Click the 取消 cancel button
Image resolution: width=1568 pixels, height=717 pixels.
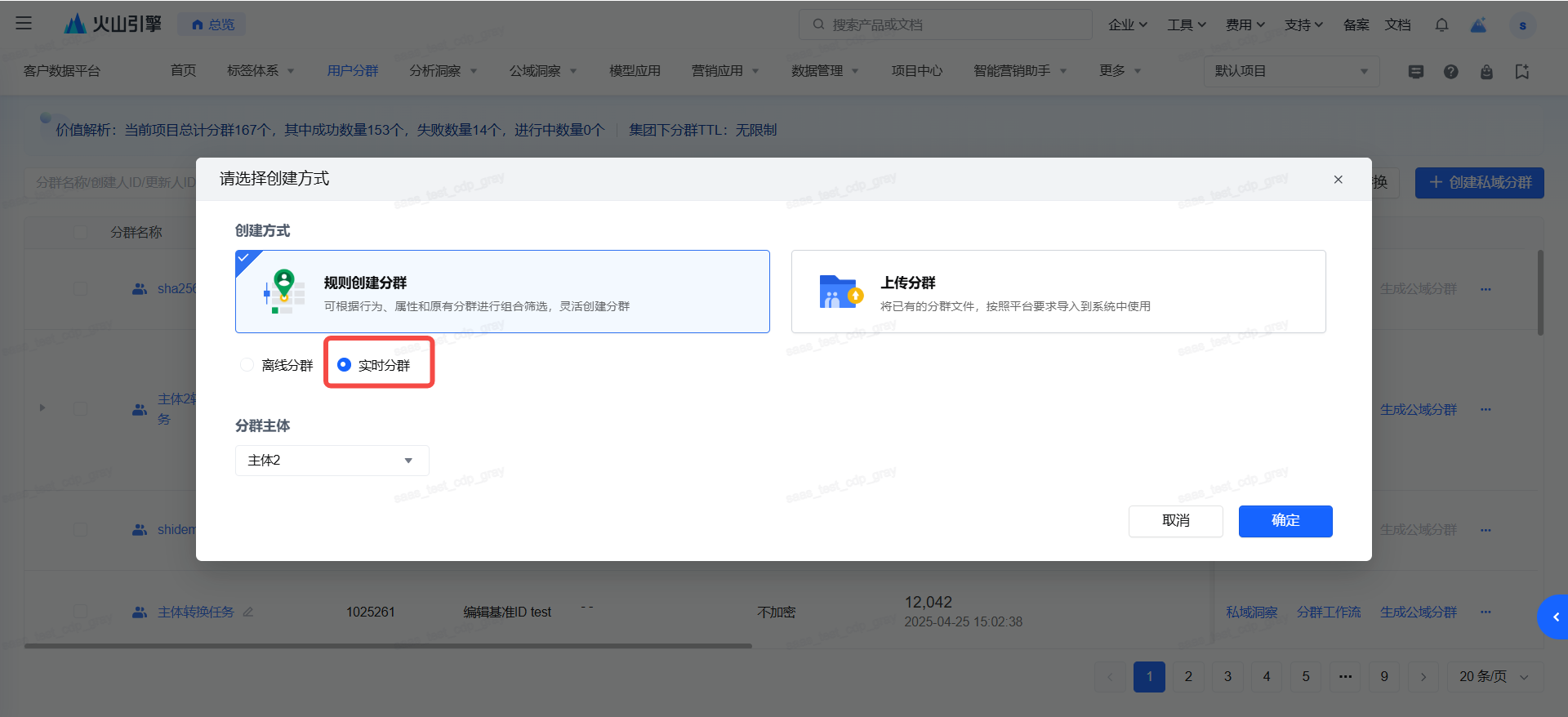pyautogui.click(x=1175, y=521)
